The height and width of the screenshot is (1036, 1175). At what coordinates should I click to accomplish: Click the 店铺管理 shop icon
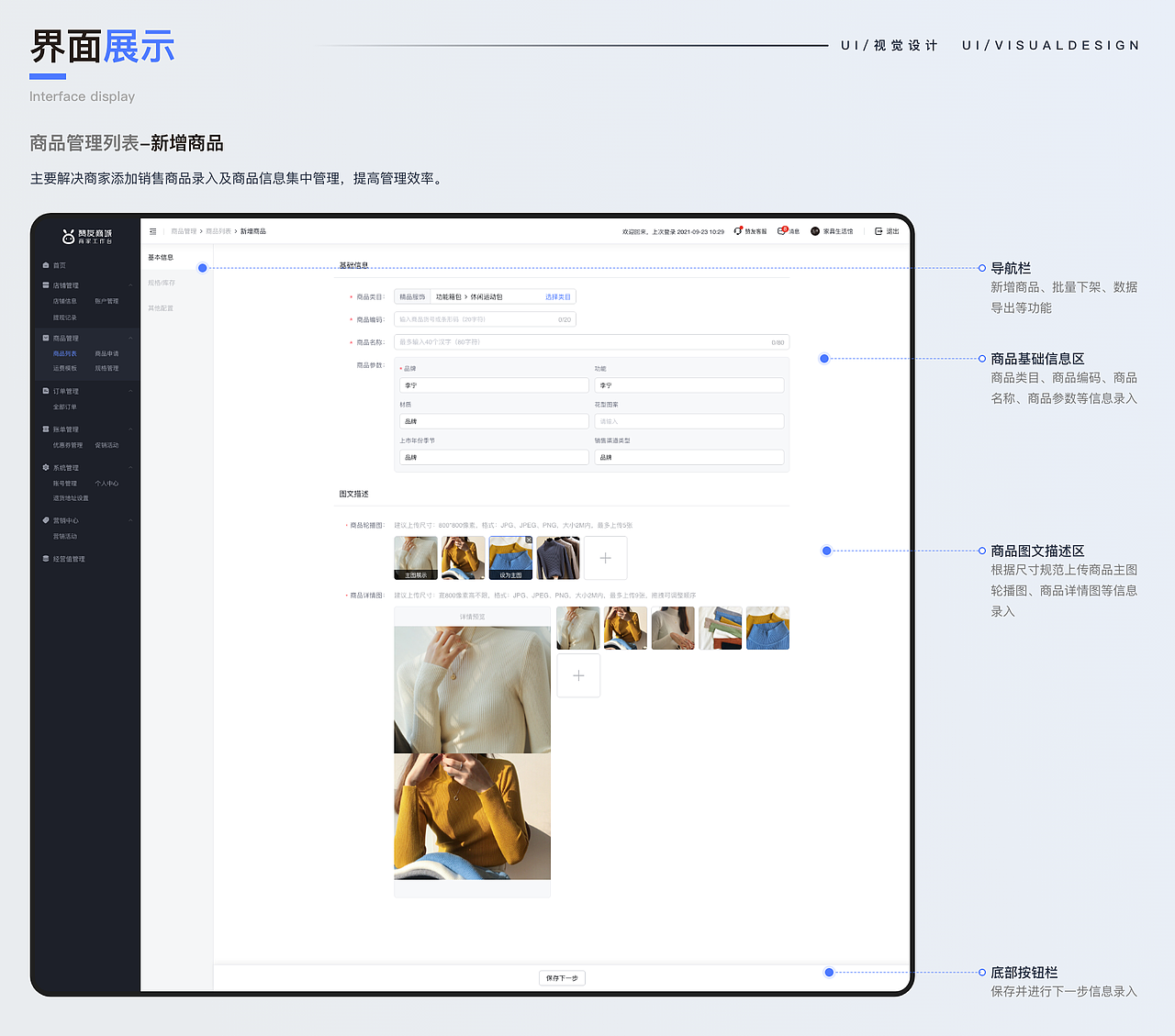point(46,285)
